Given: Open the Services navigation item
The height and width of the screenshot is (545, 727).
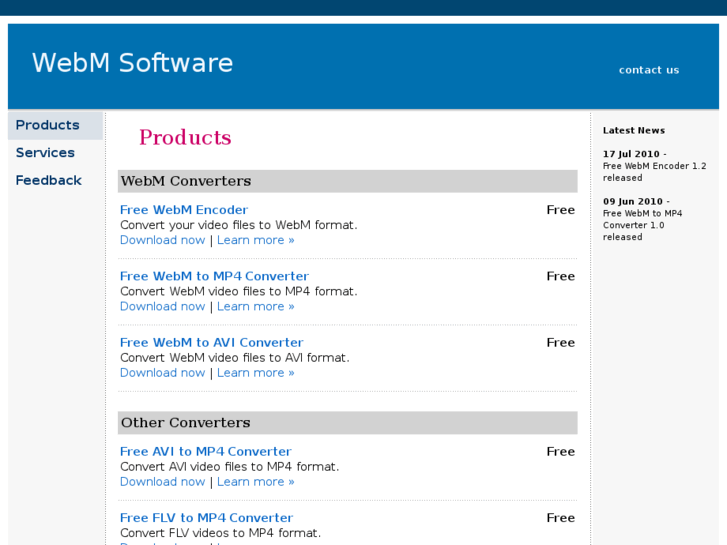Looking at the screenshot, I should coord(45,153).
